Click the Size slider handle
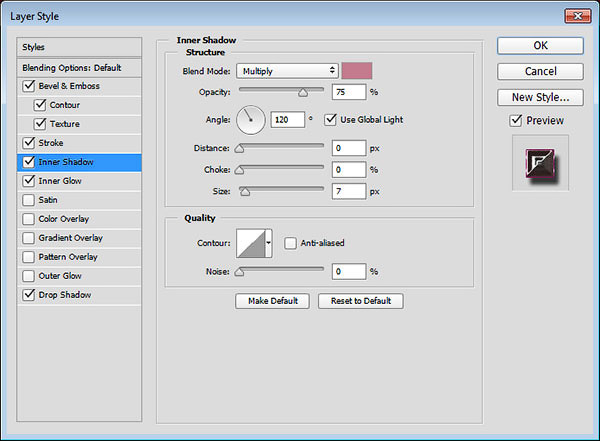Viewport: 600px width, 441px height. 245,192
